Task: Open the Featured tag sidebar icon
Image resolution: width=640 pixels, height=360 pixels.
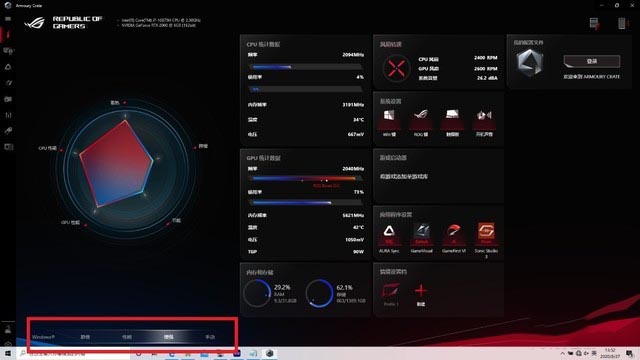Action: tap(8, 131)
